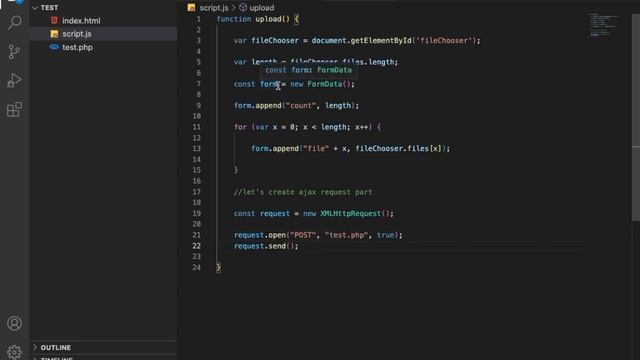Click the "POST" string on line 21
This screenshot has width=640, height=360.
(x=302, y=235)
